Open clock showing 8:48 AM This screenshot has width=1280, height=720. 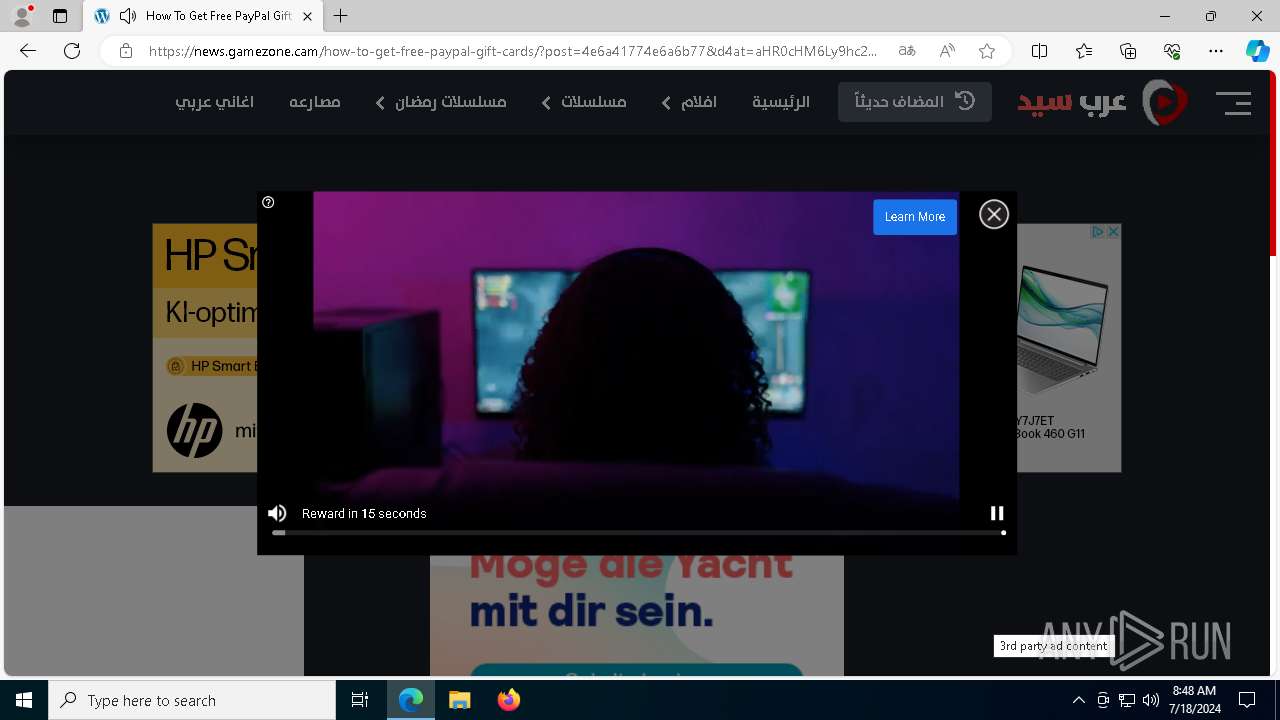pos(1195,700)
